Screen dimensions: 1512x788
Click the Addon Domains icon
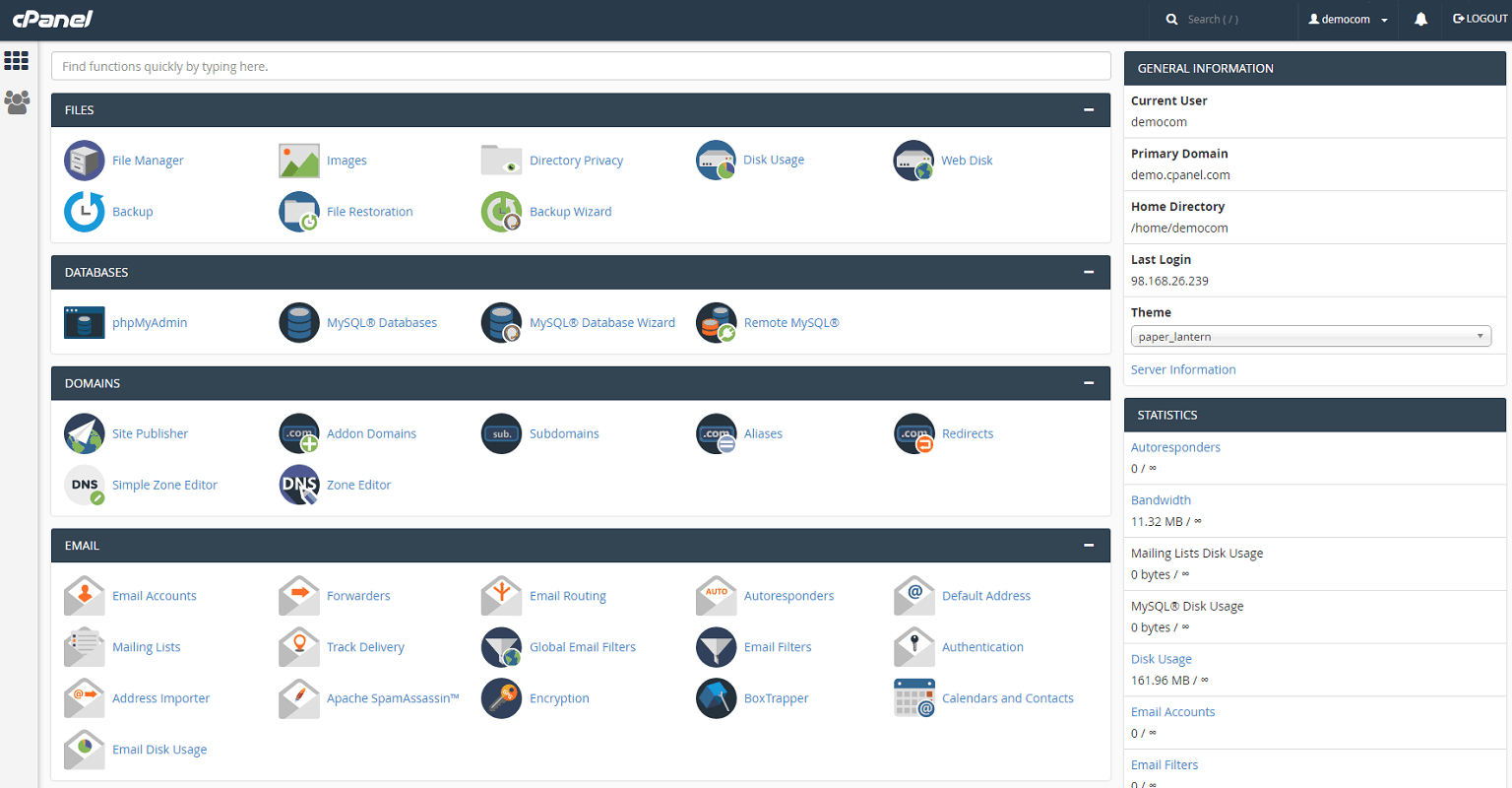tap(299, 433)
